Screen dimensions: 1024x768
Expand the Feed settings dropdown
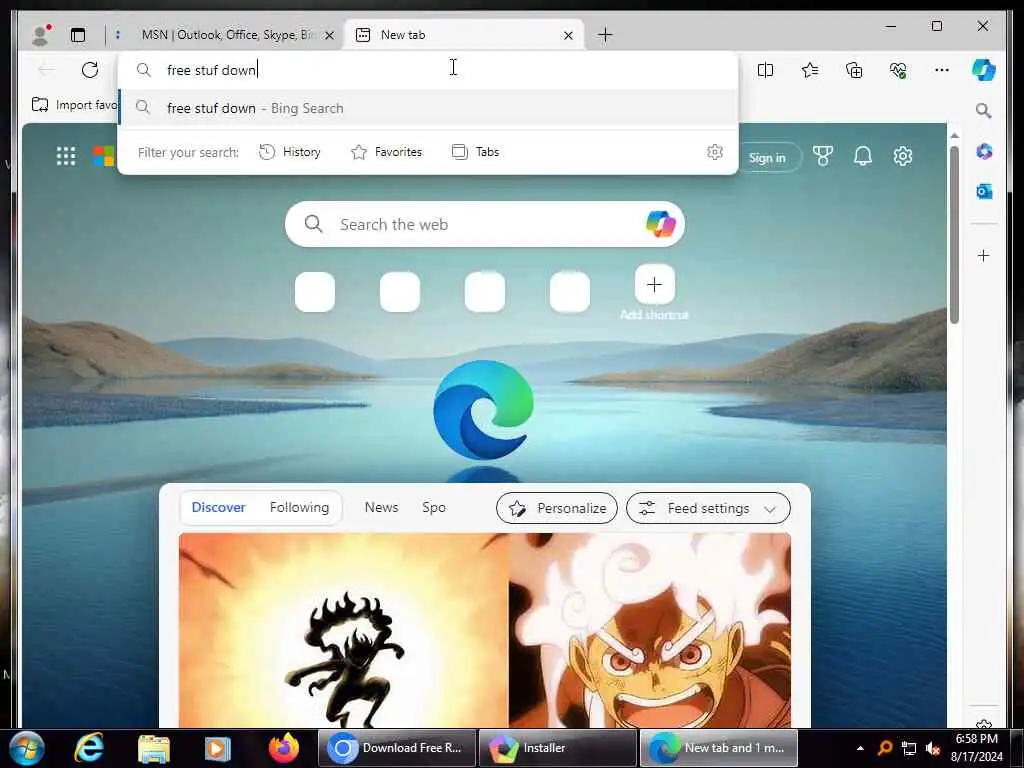click(708, 508)
